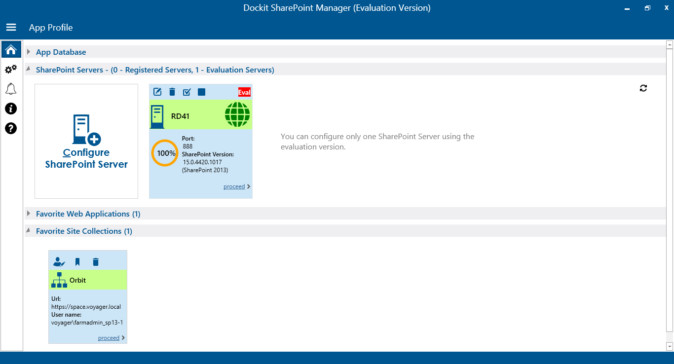Delete the RD41 server with trash icon
Image resolution: width=674 pixels, height=364 pixels.
172,92
